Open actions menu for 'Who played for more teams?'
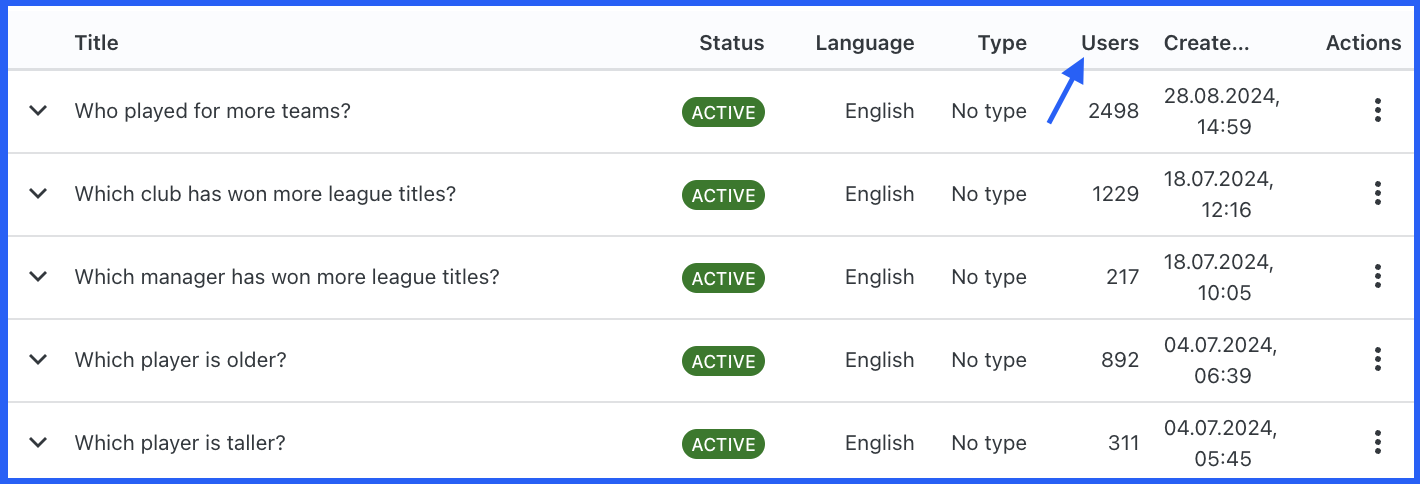 click(x=1377, y=111)
